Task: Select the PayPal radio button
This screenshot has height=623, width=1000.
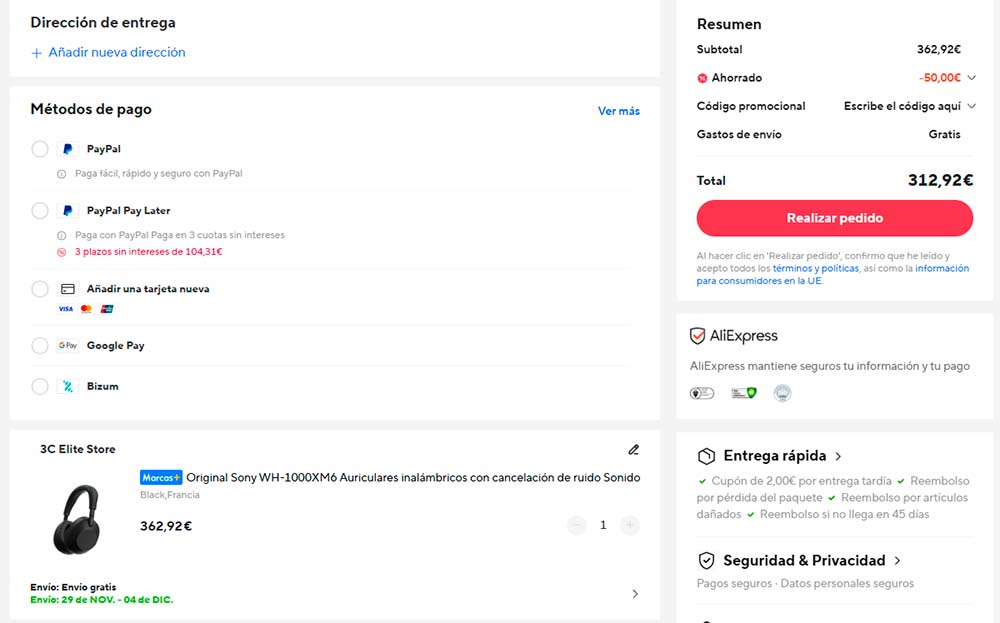Action: tap(40, 149)
